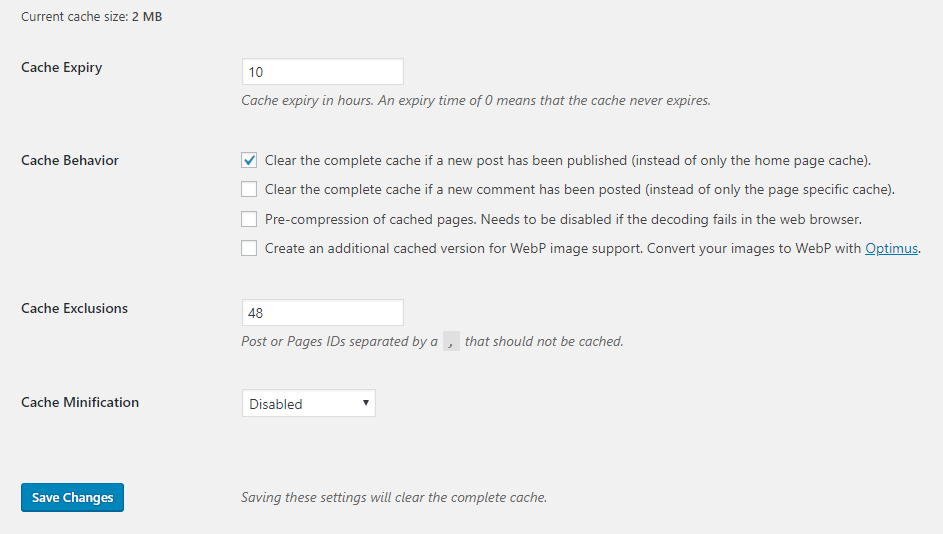The width and height of the screenshot is (943, 534).
Task: Click the Save Changes button
Action: coord(72,497)
